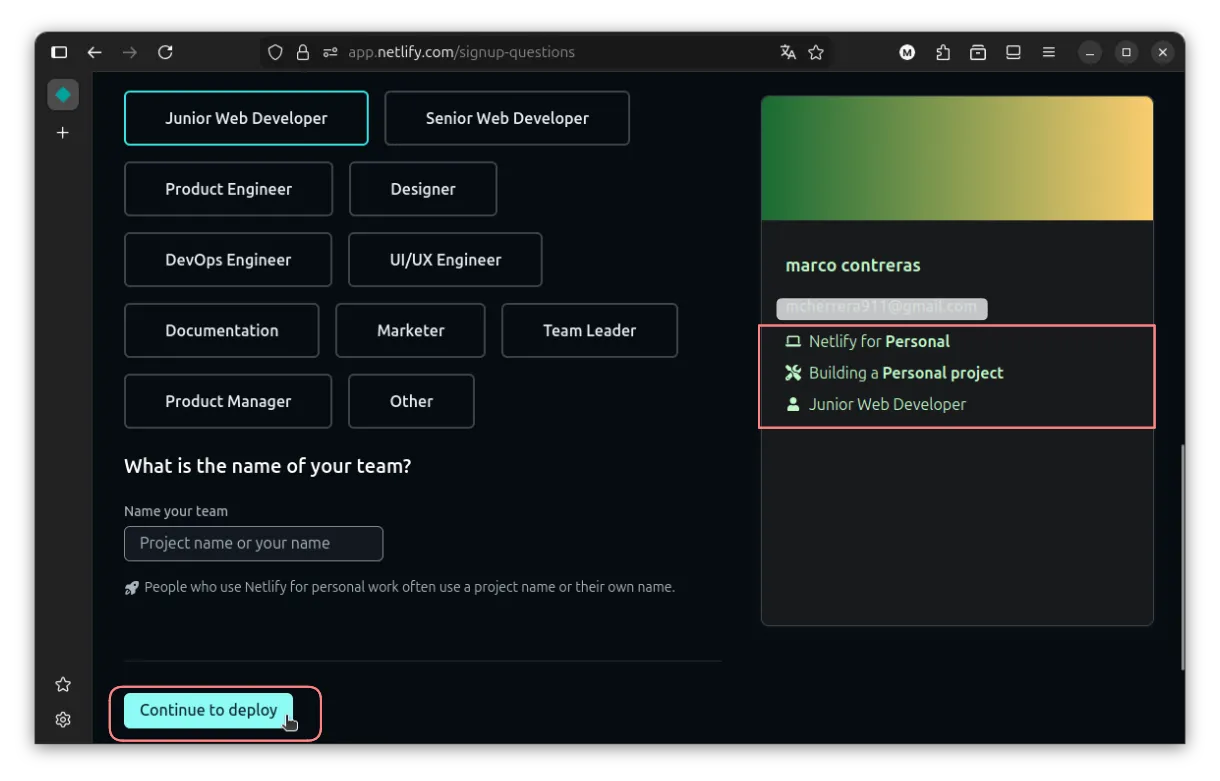The height and width of the screenshot is (781, 1220).
Task: Open the sidebar settings gear
Action: click(x=63, y=720)
